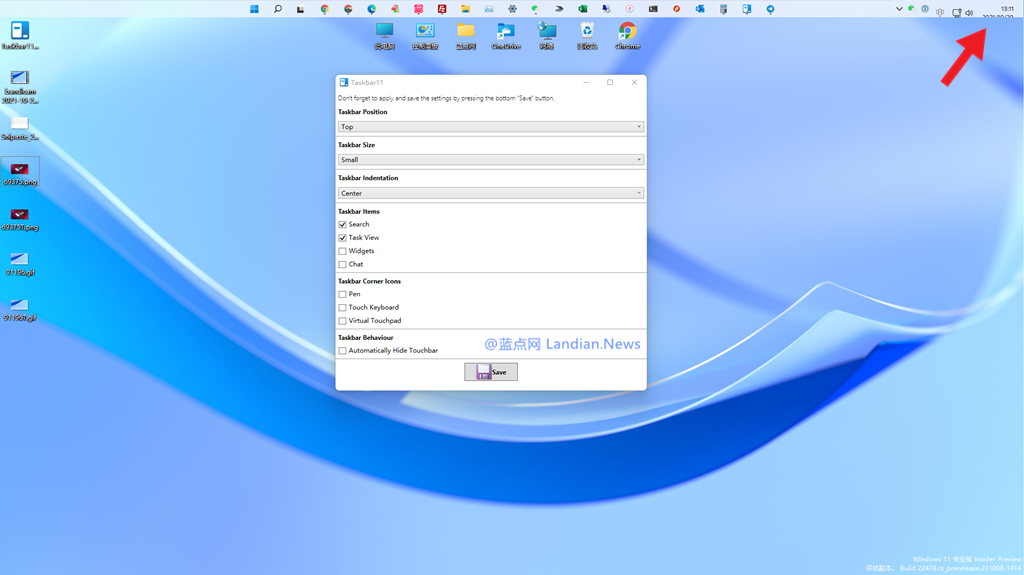
Task: Launch the red FileZilla taskbar icon
Action: (442, 9)
